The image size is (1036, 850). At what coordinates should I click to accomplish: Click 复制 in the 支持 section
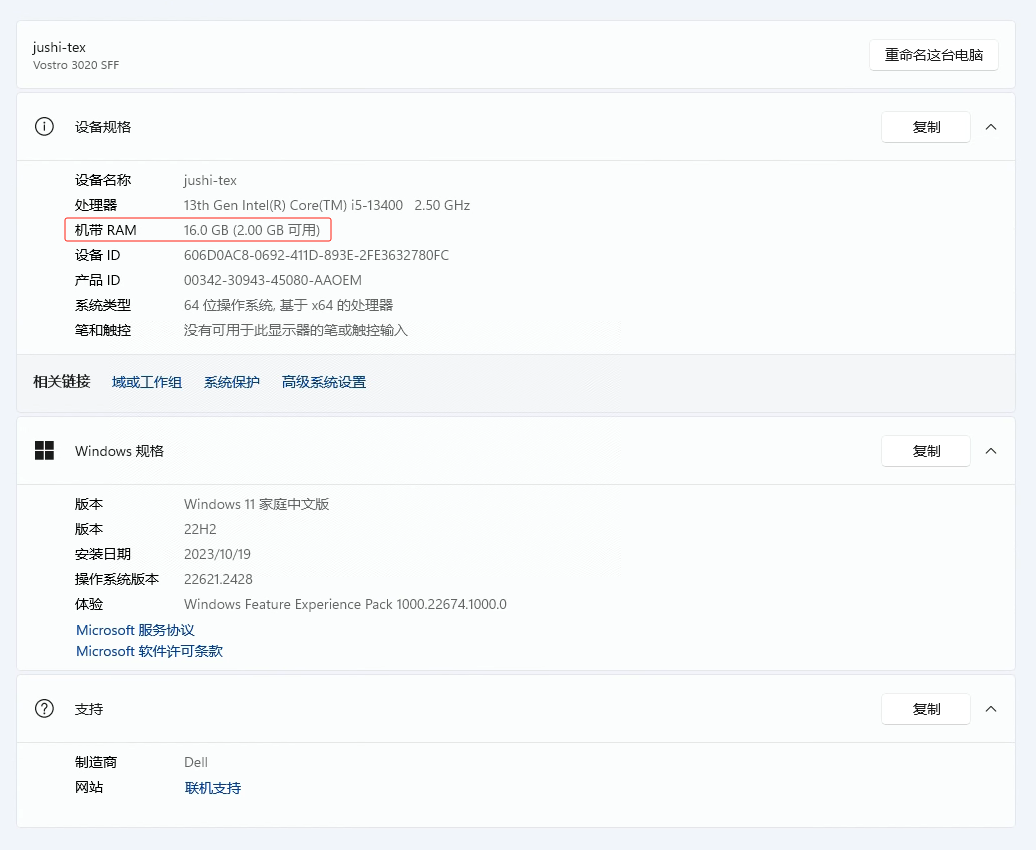[x=926, y=709]
